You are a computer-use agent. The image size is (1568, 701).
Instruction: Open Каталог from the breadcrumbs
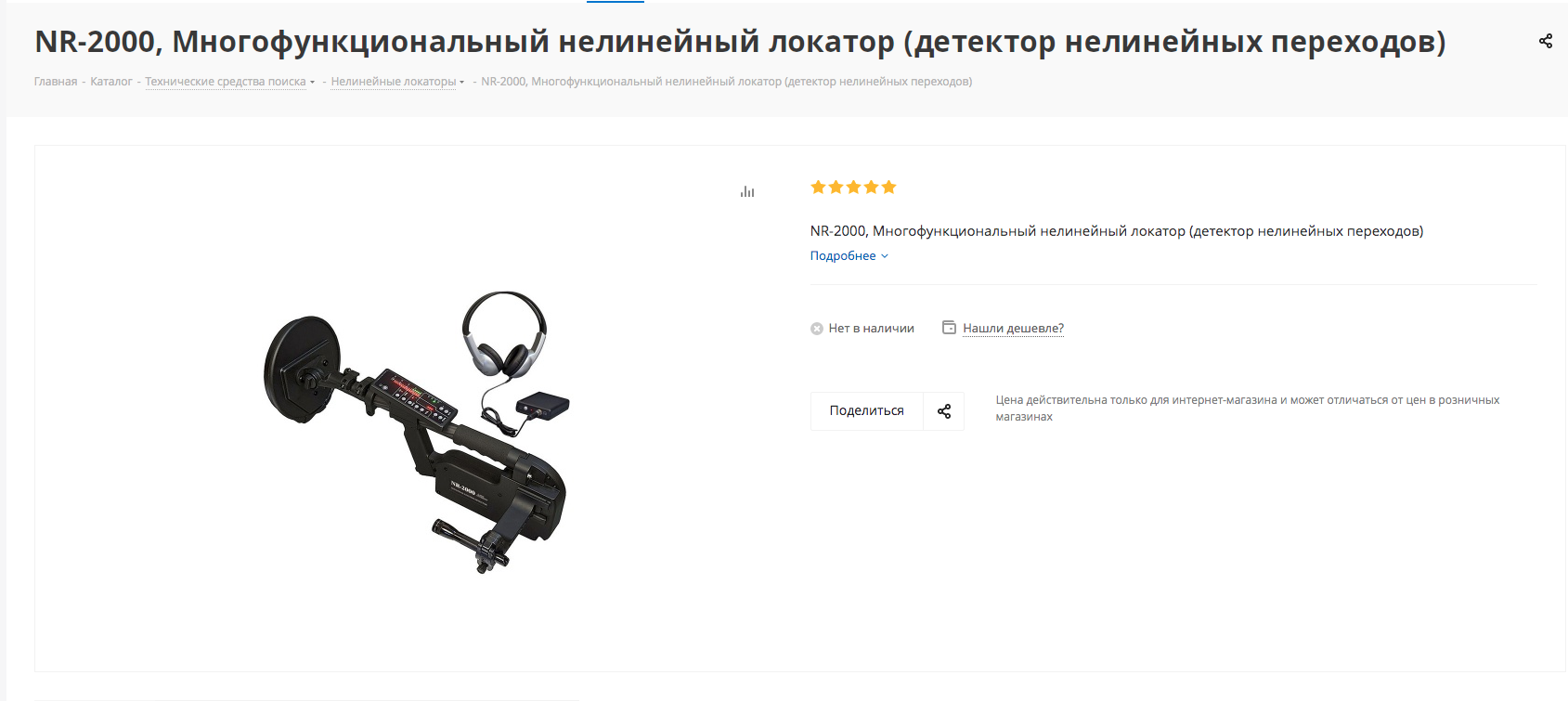(111, 82)
